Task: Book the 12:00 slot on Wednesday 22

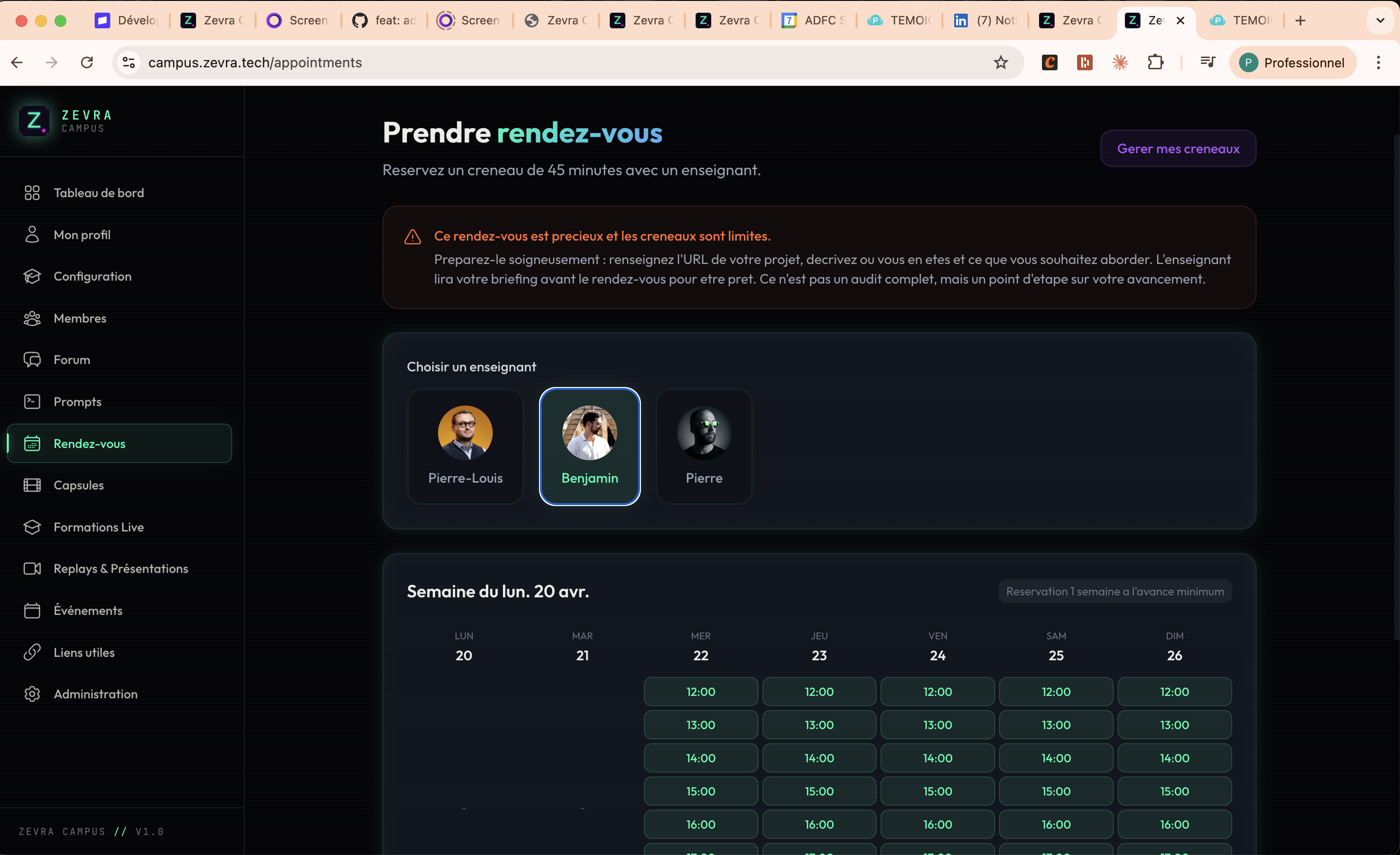Action: (x=700, y=692)
